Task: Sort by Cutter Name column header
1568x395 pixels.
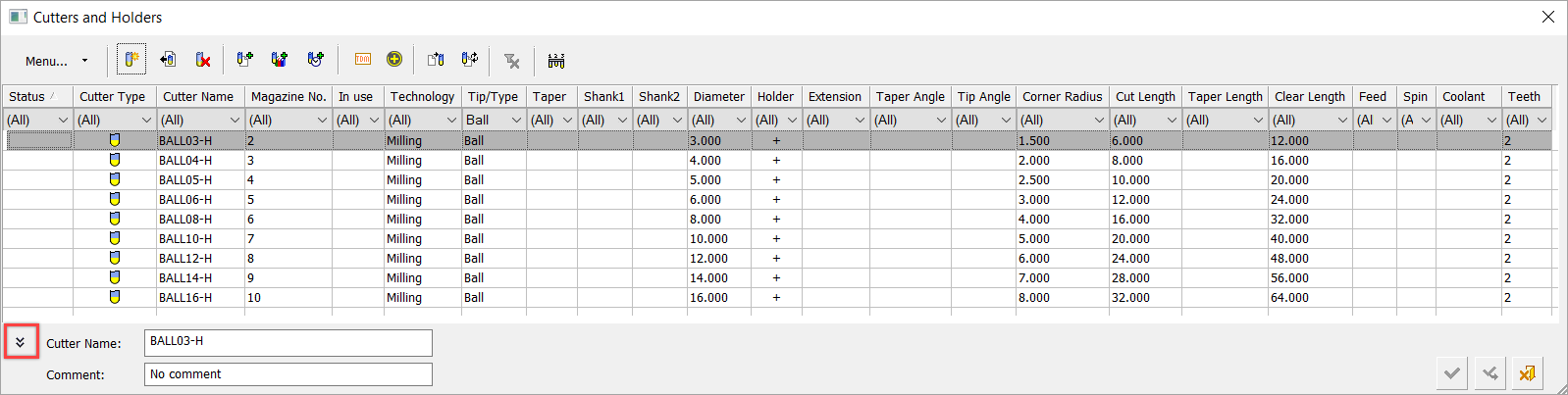Action: pos(200,96)
